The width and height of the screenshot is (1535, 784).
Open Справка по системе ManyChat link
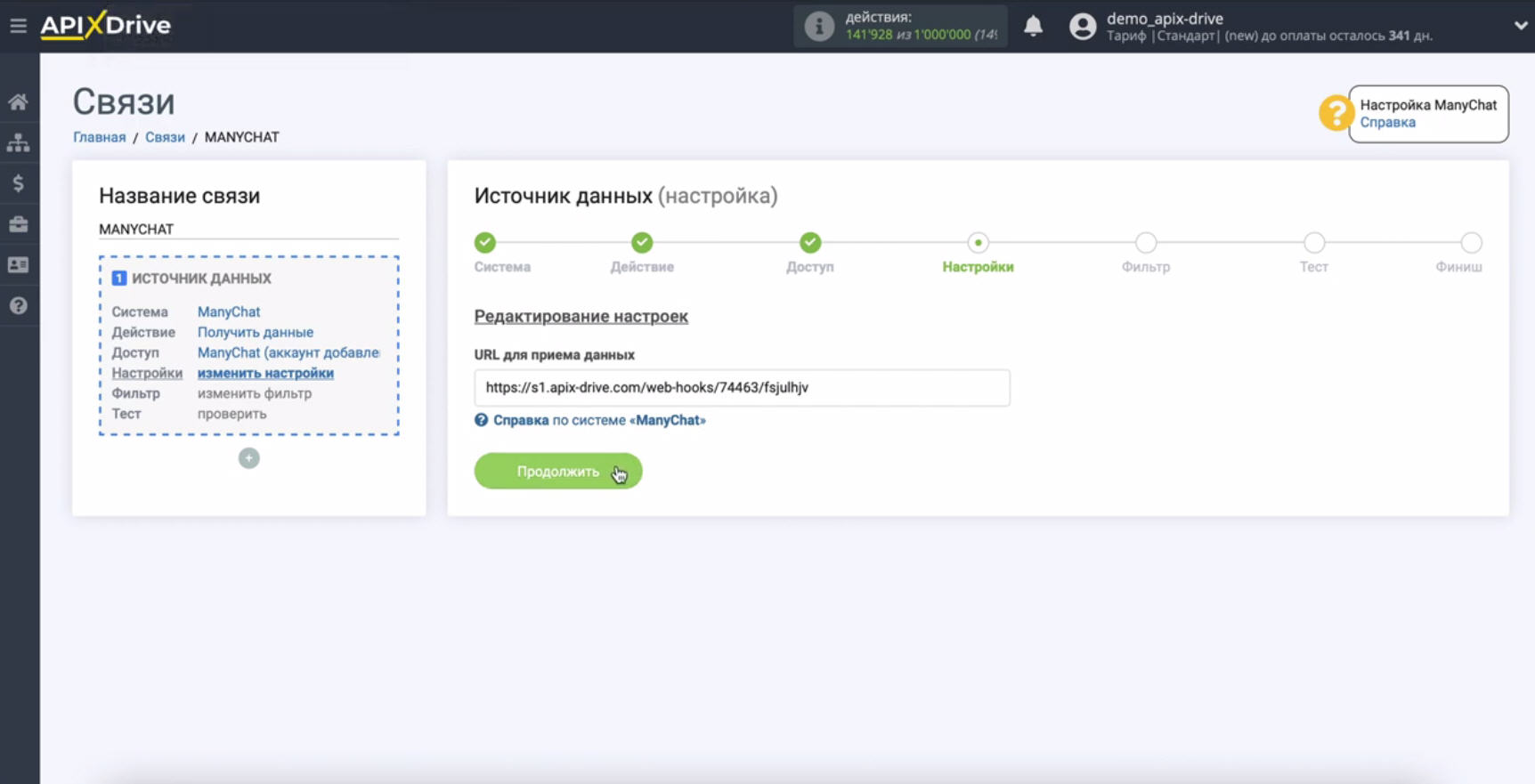coord(599,420)
